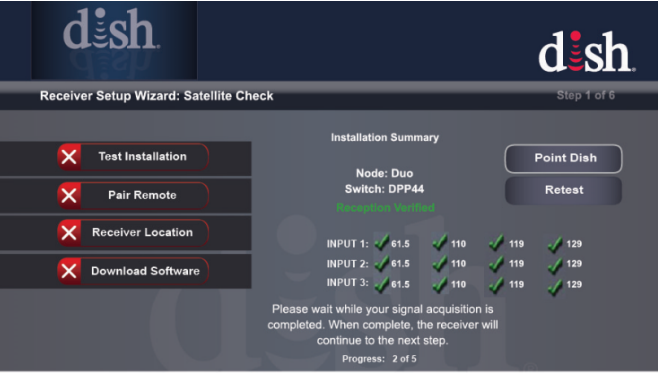Click the INPUT 3 checkmark for 129
Screen dimensions: 658x373
pyautogui.click(x=555, y=287)
